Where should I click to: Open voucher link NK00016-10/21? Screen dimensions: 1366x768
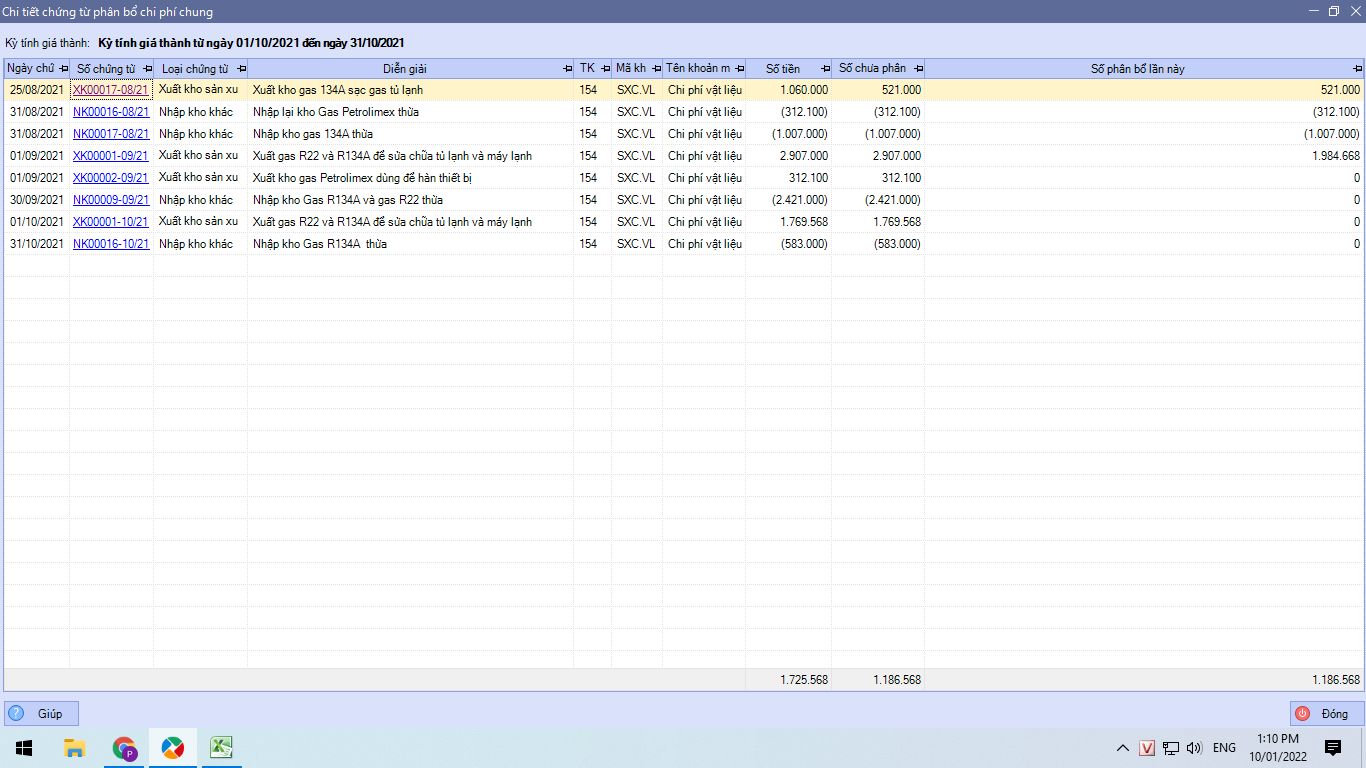point(111,244)
